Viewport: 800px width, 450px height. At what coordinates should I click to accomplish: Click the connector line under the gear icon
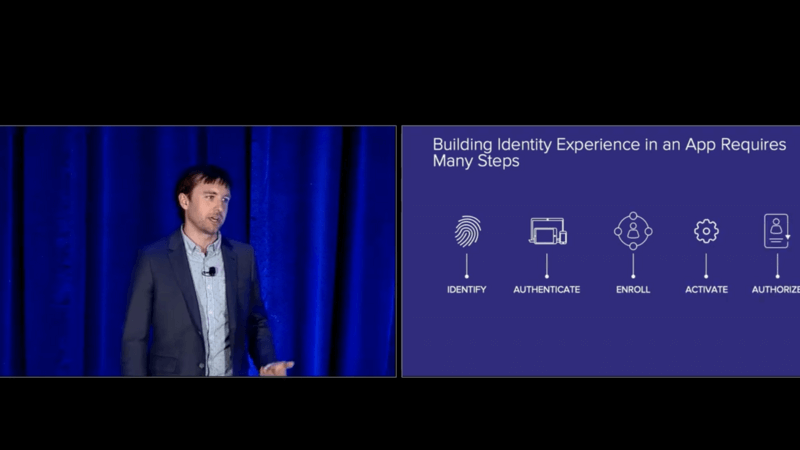tap(706, 266)
